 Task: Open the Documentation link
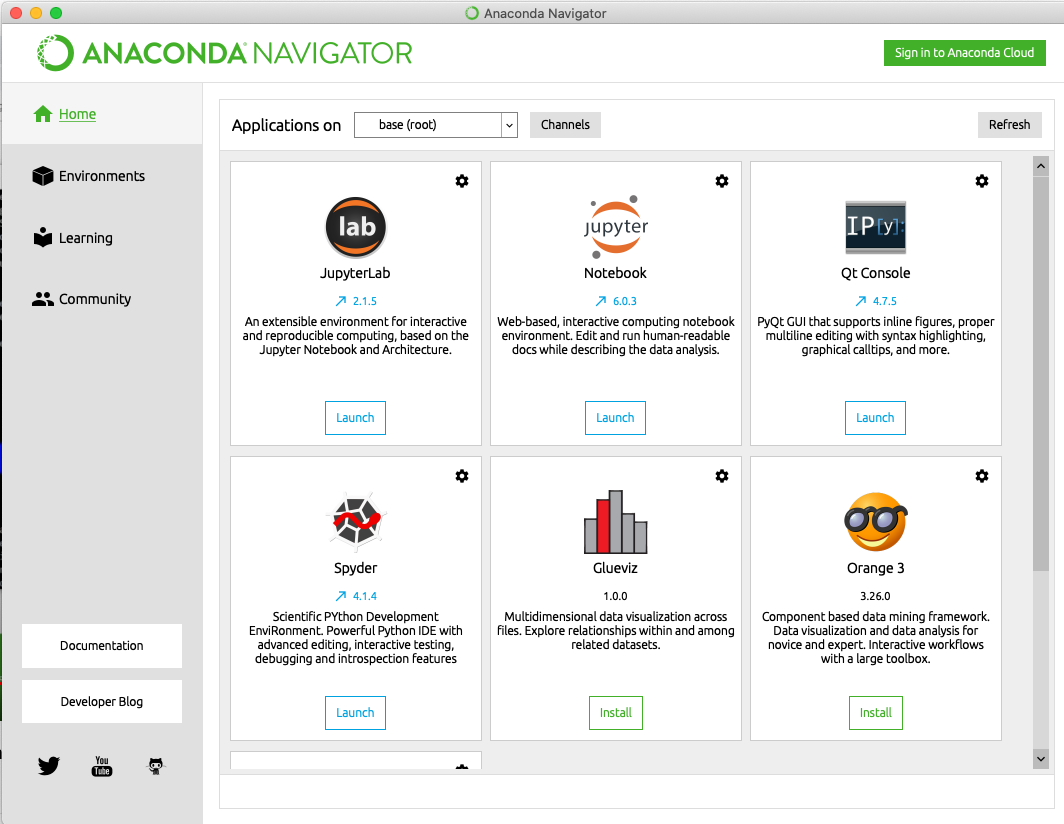tap(102, 645)
